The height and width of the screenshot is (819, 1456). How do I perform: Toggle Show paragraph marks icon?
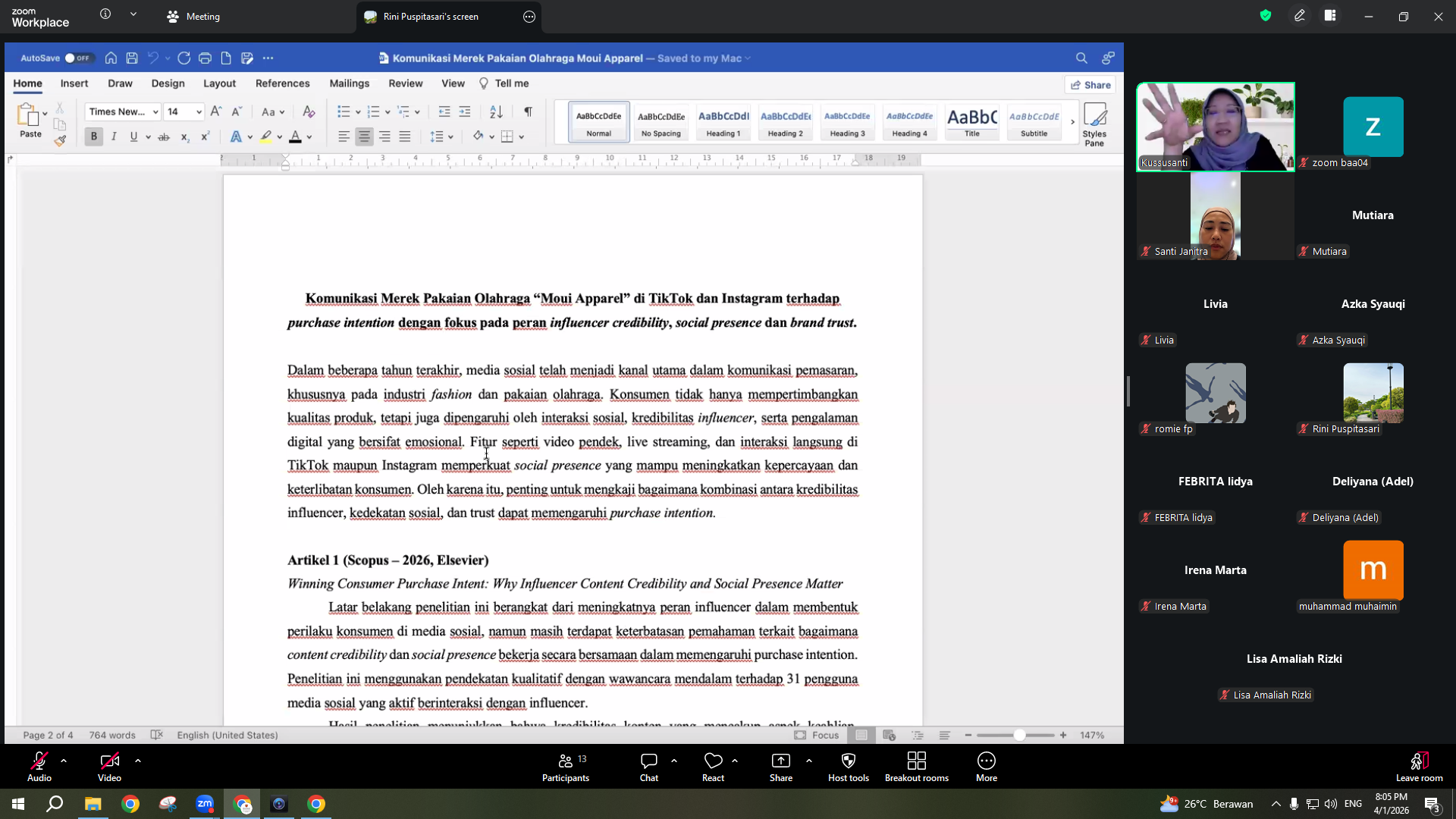point(528,111)
